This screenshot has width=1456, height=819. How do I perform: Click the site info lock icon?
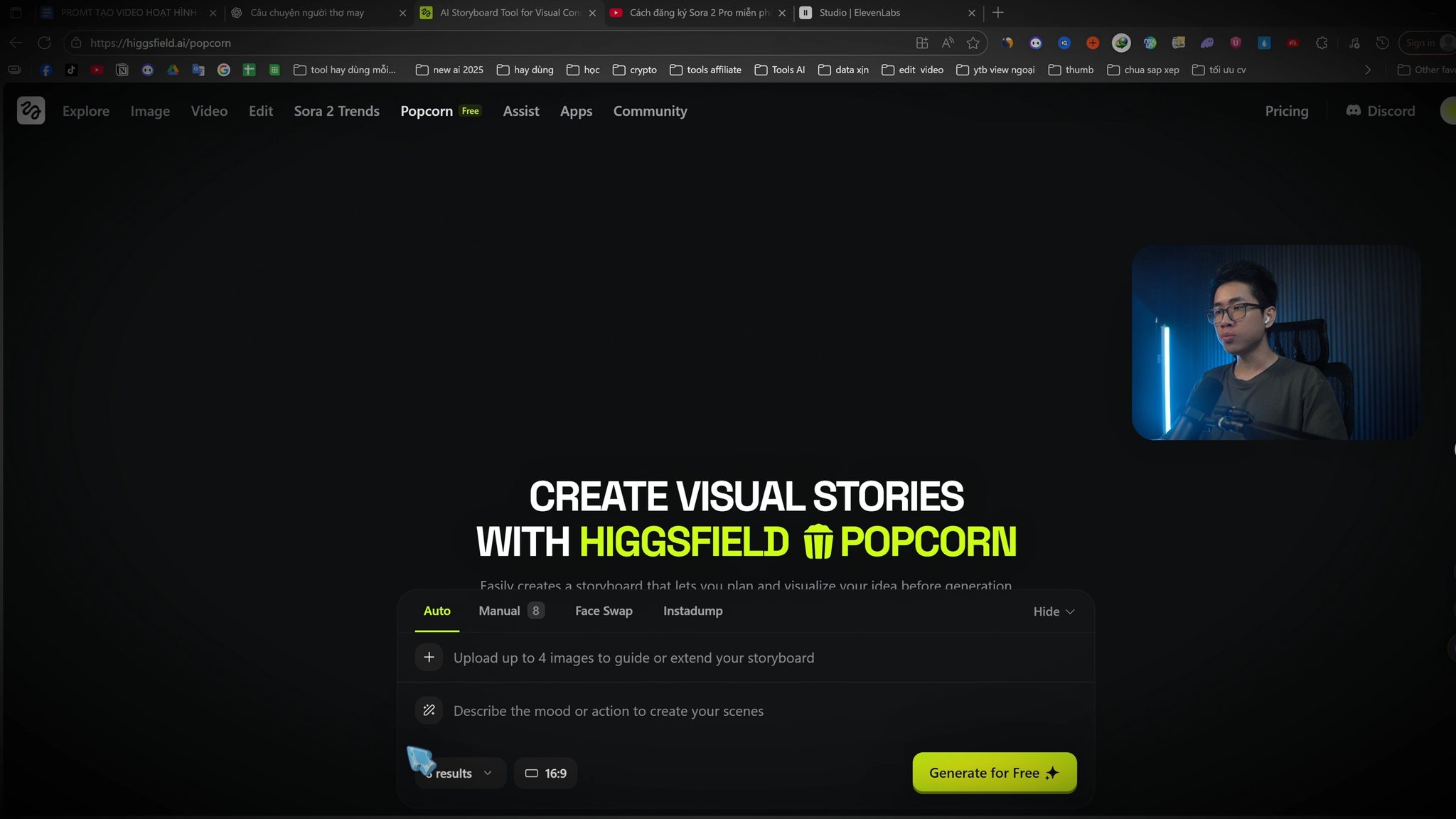(x=76, y=43)
